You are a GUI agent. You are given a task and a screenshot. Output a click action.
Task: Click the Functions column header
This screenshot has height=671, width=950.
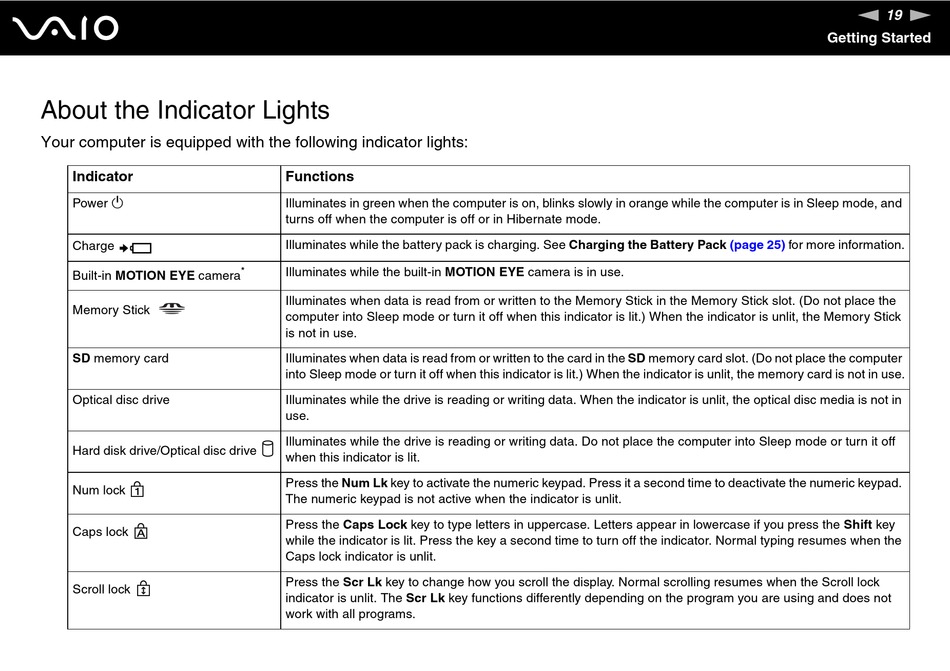click(319, 176)
